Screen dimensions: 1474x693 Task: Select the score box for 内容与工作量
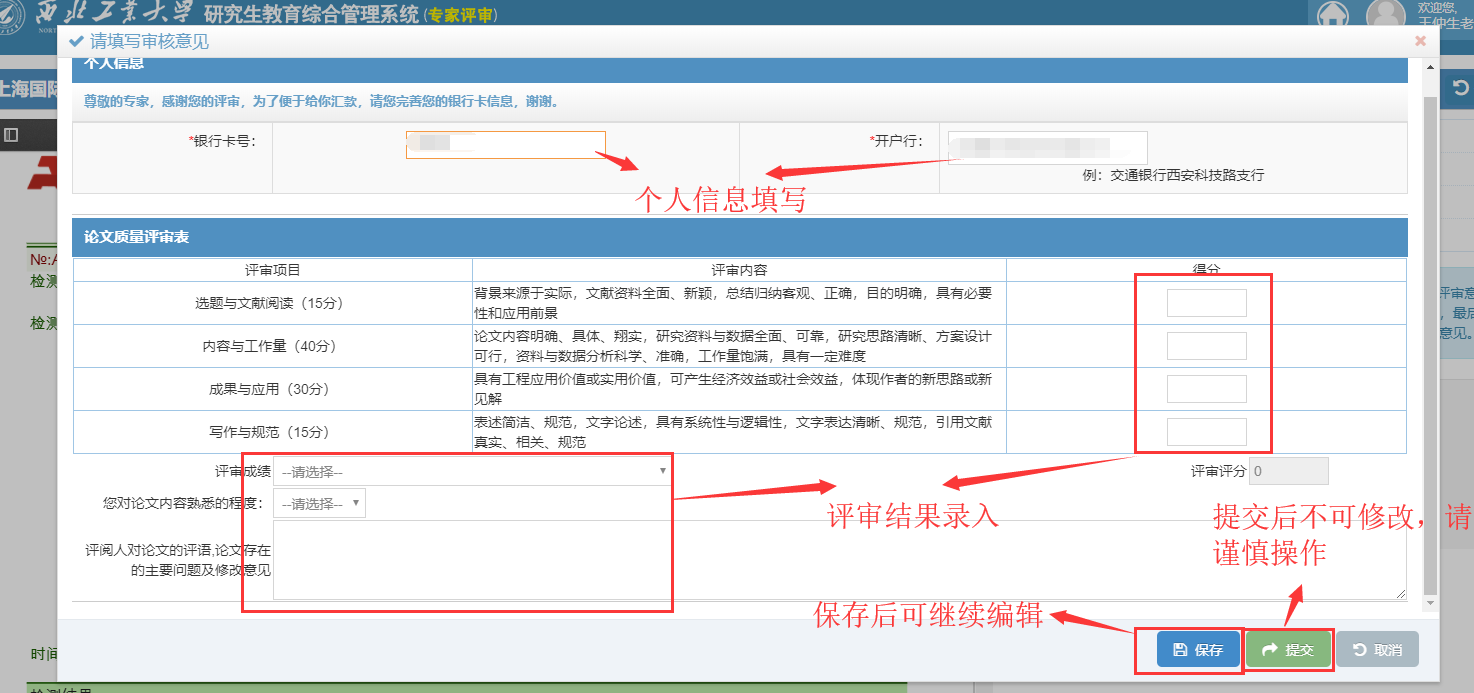tap(1206, 346)
